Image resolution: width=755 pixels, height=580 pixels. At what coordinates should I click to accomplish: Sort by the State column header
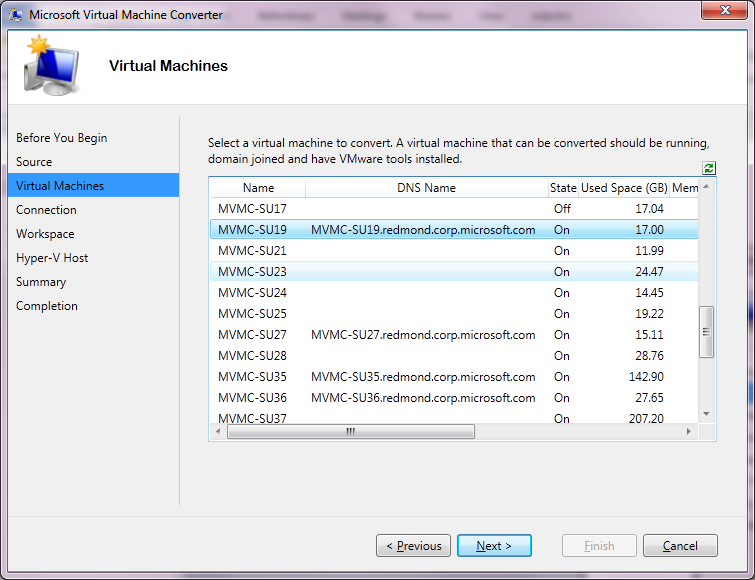click(x=563, y=188)
